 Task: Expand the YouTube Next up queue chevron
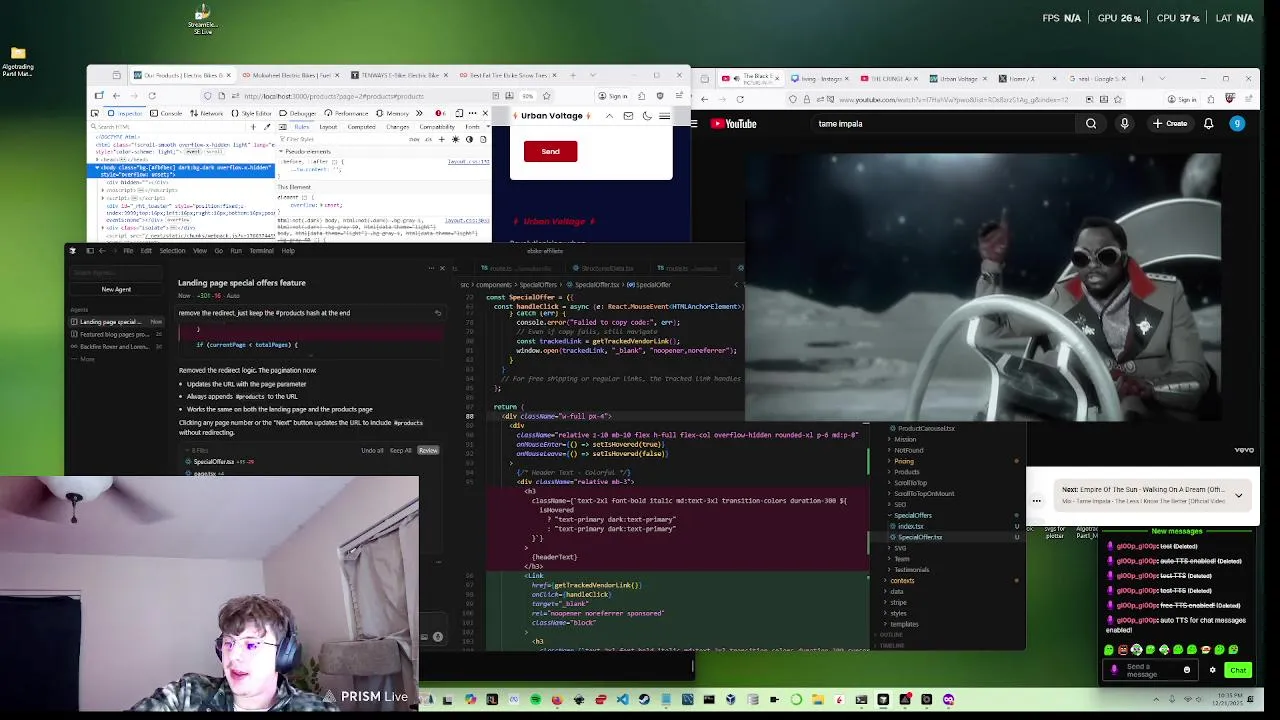coord(1238,495)
